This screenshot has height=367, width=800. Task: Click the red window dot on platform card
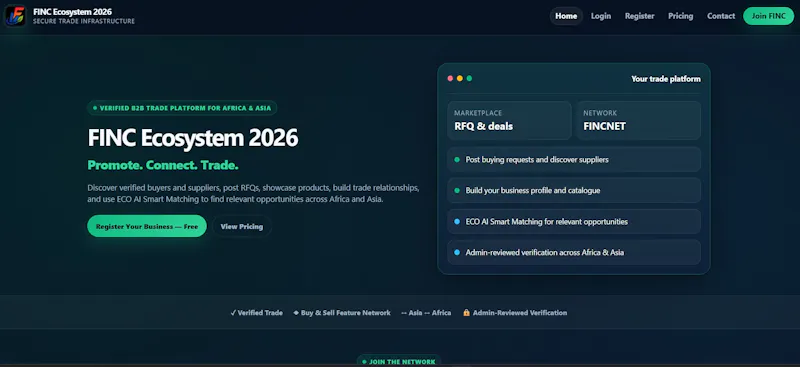tap(450, 79)
